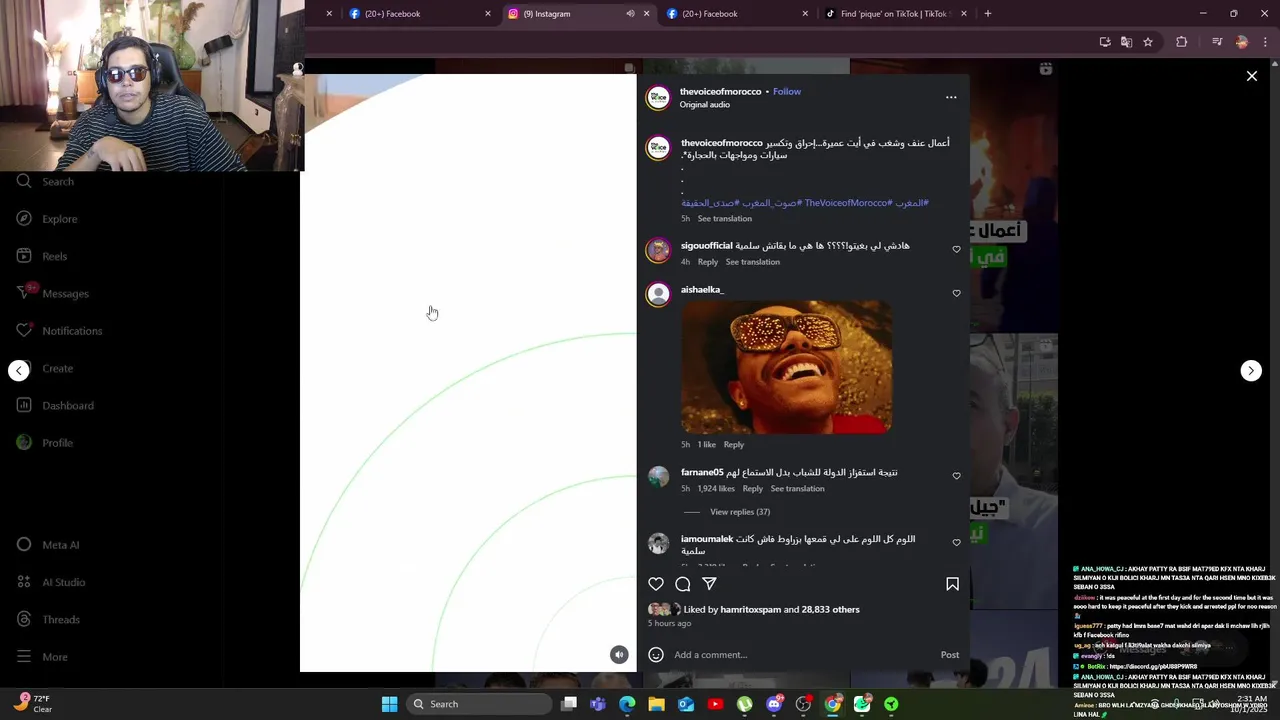Open thevoiceofmorocco profile from header
This screenshot has width=1280, height=720.
720,91
